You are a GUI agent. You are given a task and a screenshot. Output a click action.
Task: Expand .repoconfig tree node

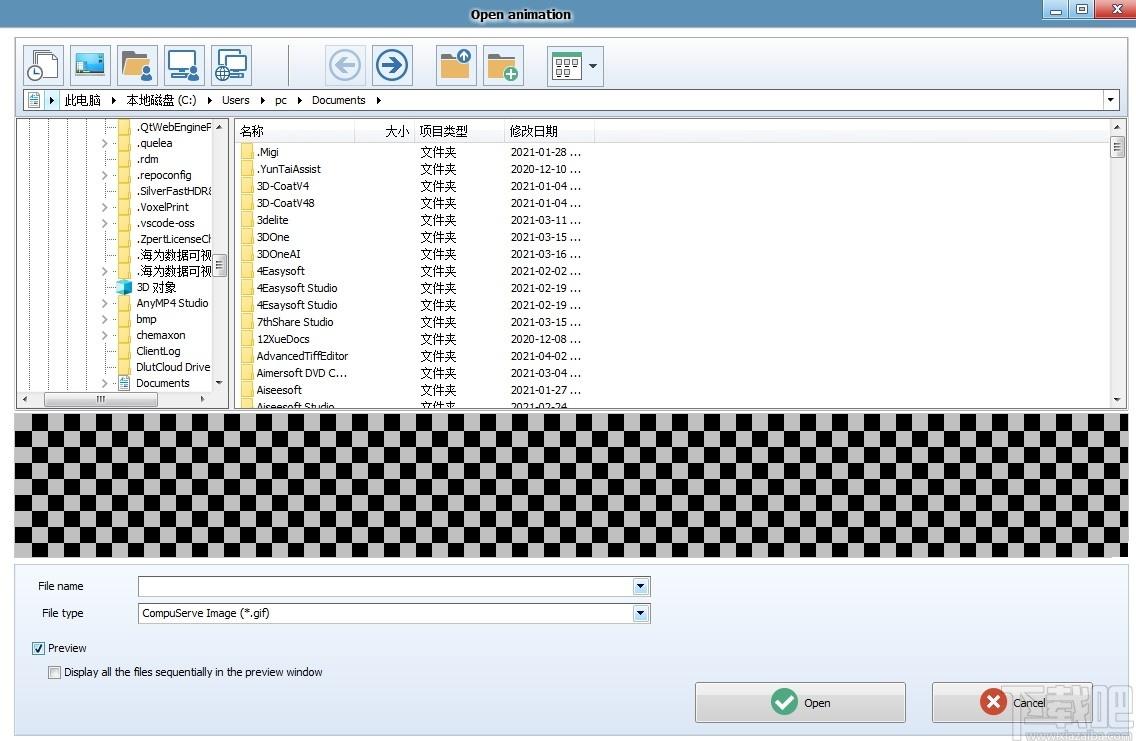[104, 175]
